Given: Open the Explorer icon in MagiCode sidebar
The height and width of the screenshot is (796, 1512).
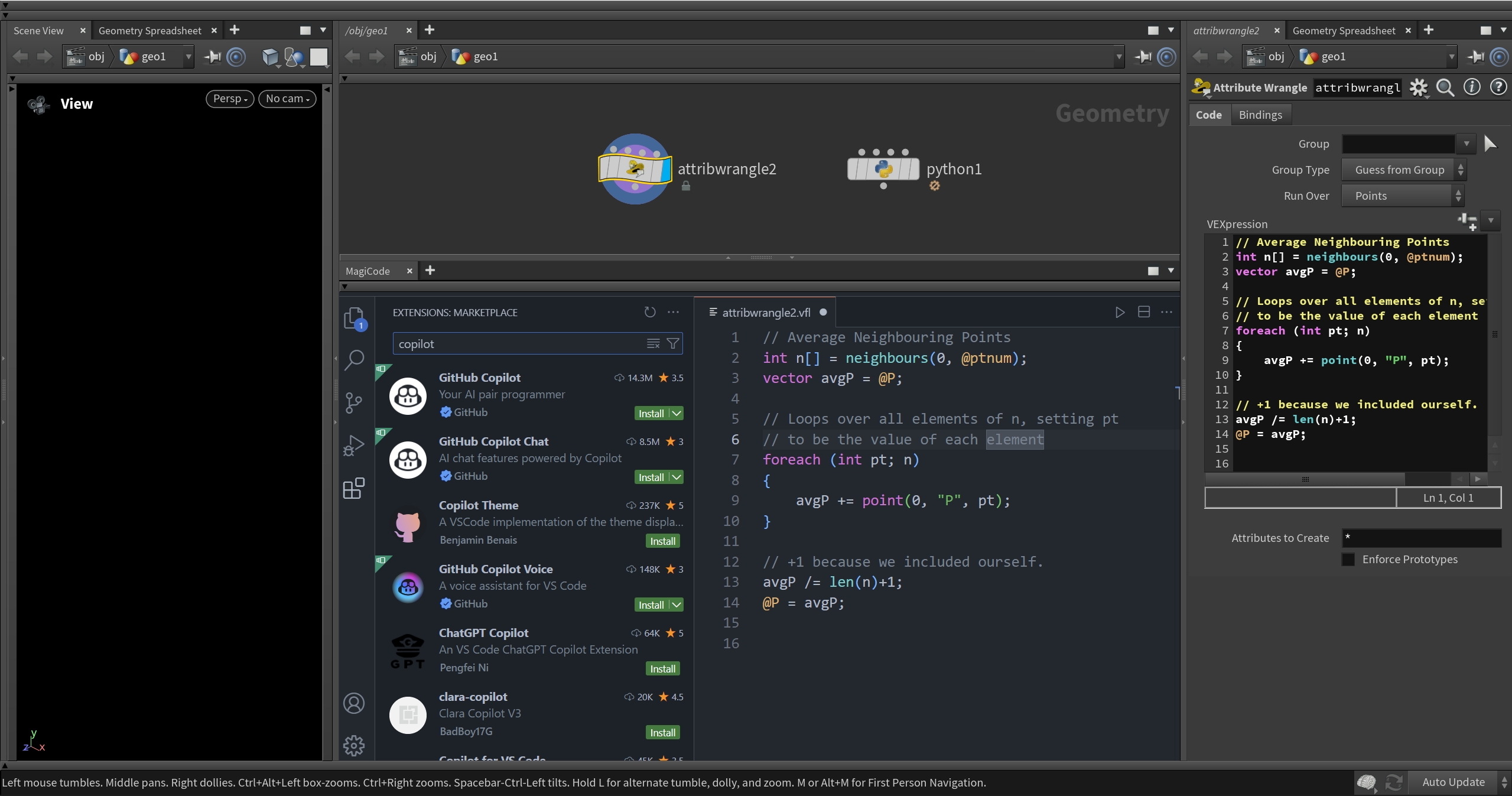Looking at the screenshot, I should [355, 318].
